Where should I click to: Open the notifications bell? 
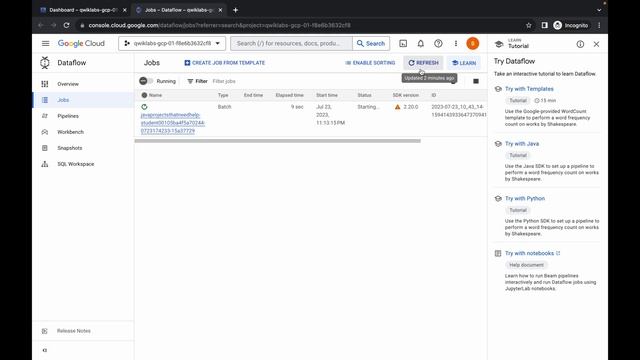(420, 43)
